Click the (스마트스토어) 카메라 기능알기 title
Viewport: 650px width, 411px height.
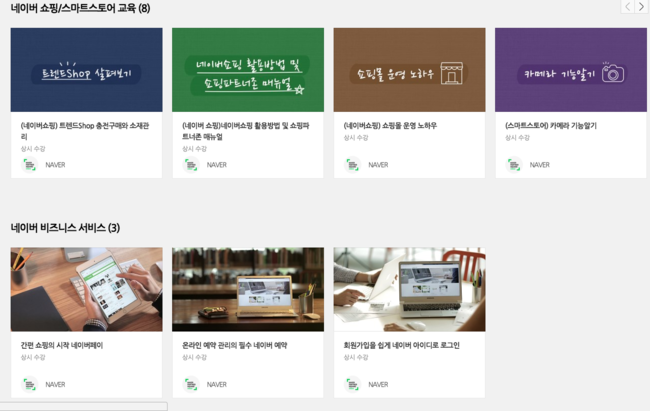click(551, 126)
